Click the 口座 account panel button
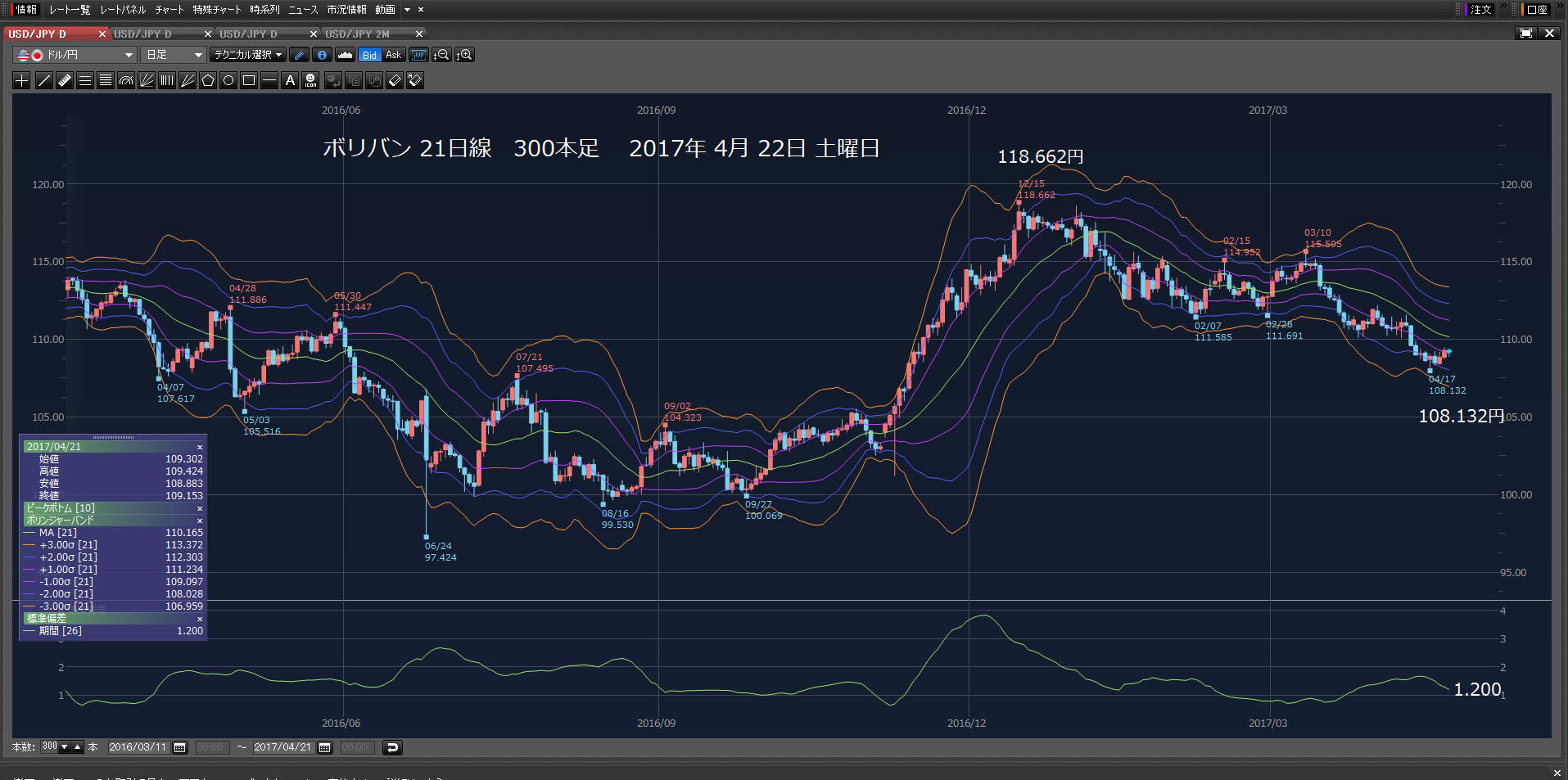The height and width of the screenshot is (780, 1568). pos(1537,10)
